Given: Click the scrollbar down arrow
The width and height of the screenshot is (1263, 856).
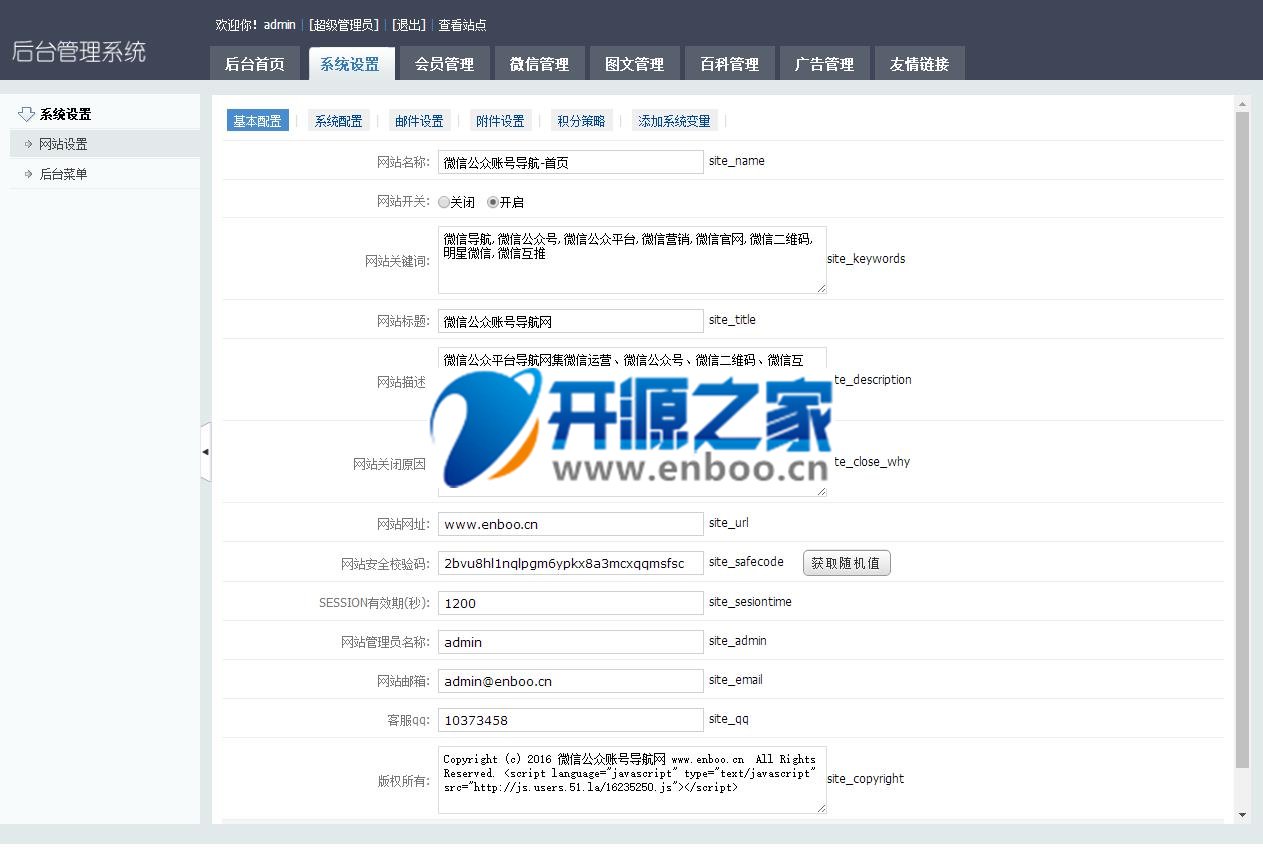Looking at the screenshot, I should coord(1243,815).
